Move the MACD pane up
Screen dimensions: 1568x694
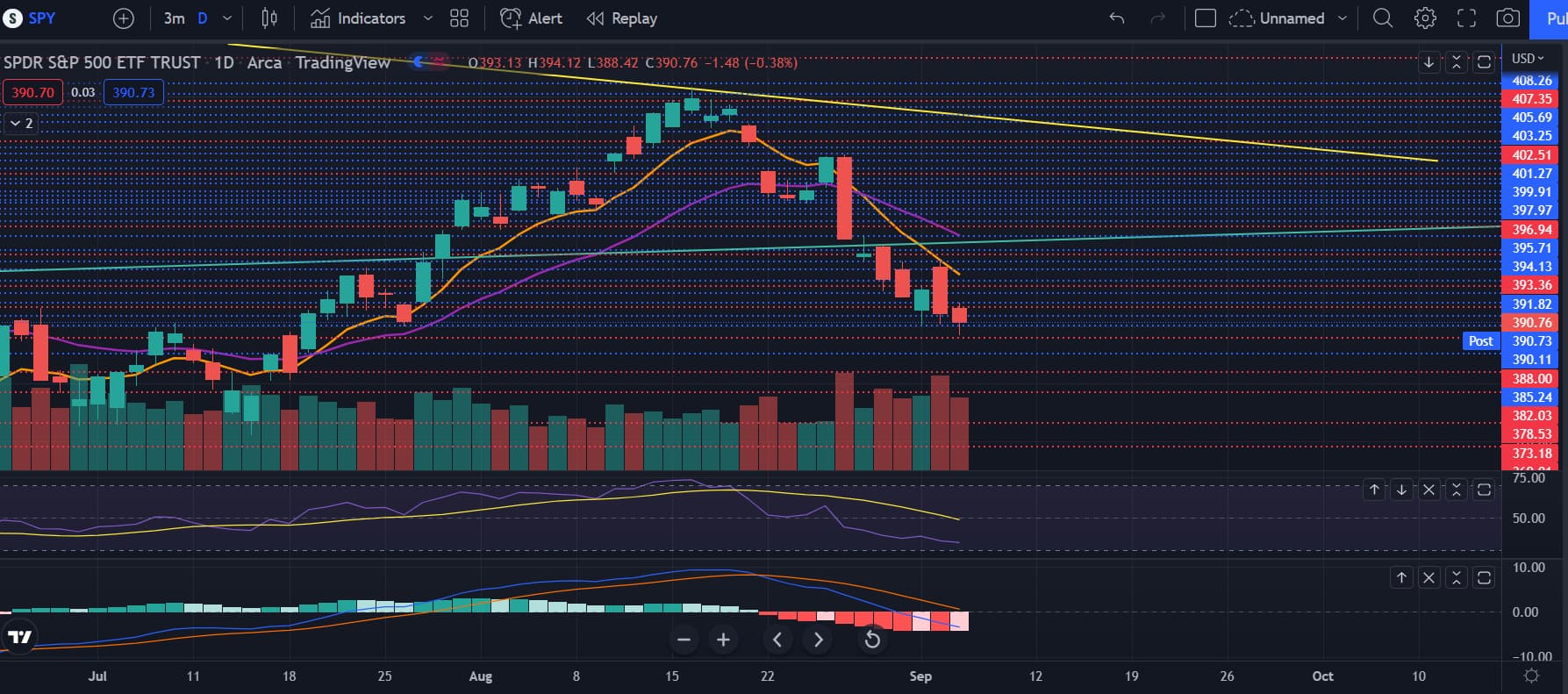tap(1401, 577)
